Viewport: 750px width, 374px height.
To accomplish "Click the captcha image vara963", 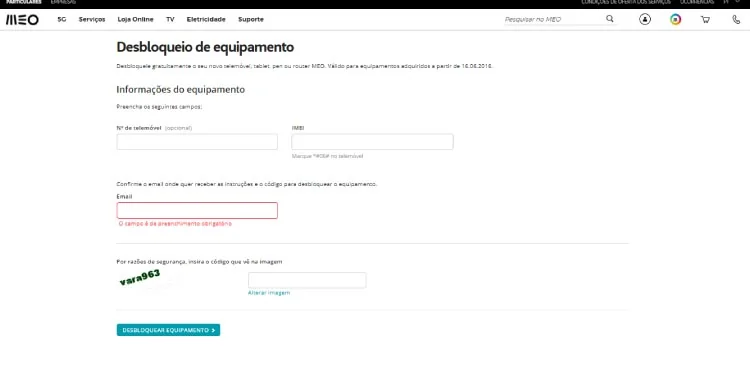I will [140, 278].
